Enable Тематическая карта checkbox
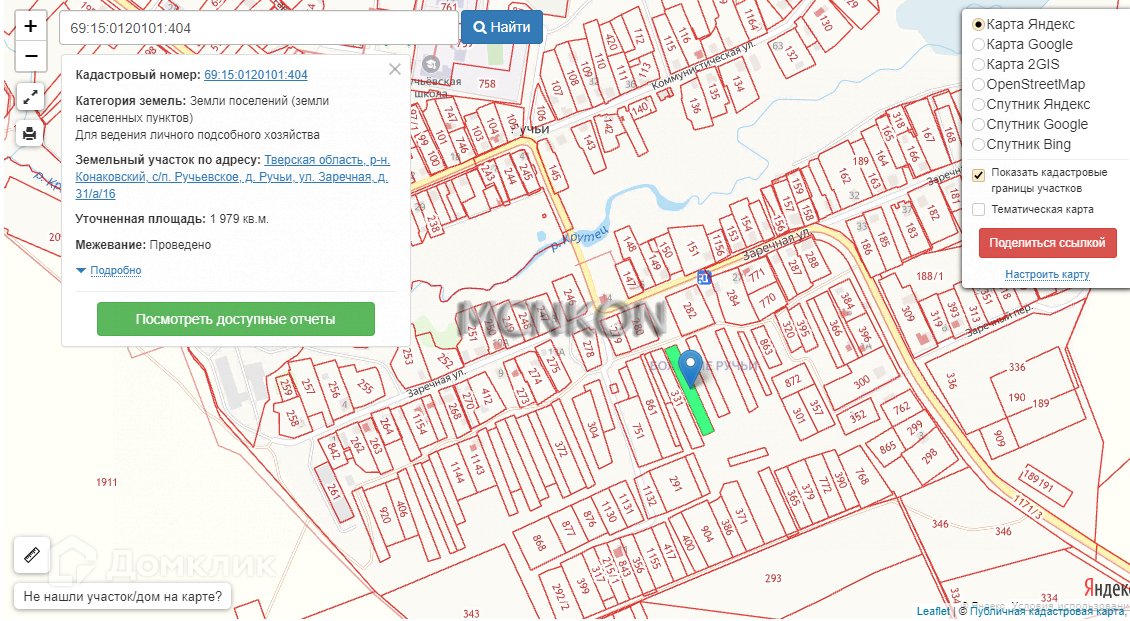The height and width of the screenshot is (621, 1130). [x=978, y=210]
